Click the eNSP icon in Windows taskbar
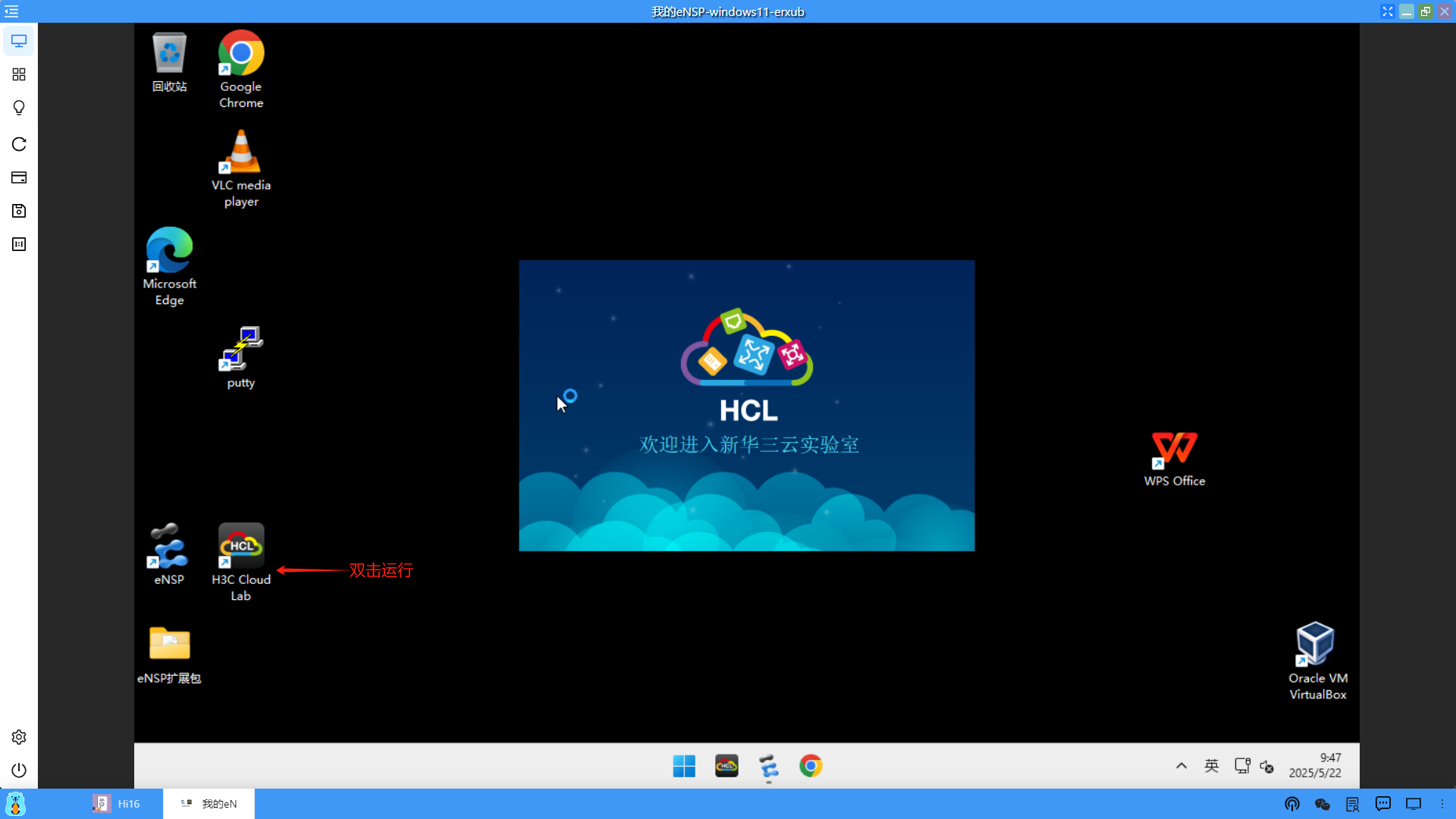The height and width of the screenshot is (819, 1456). point(768,766)
